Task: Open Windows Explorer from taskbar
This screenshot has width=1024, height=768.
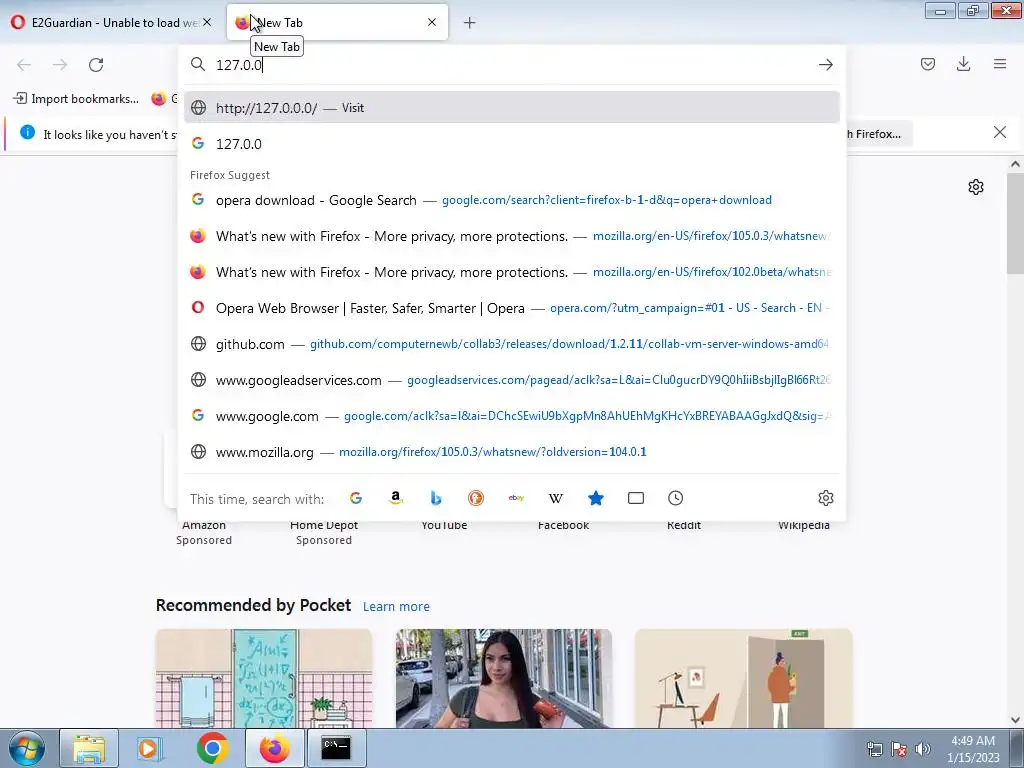Action: [x=89, y=748]
